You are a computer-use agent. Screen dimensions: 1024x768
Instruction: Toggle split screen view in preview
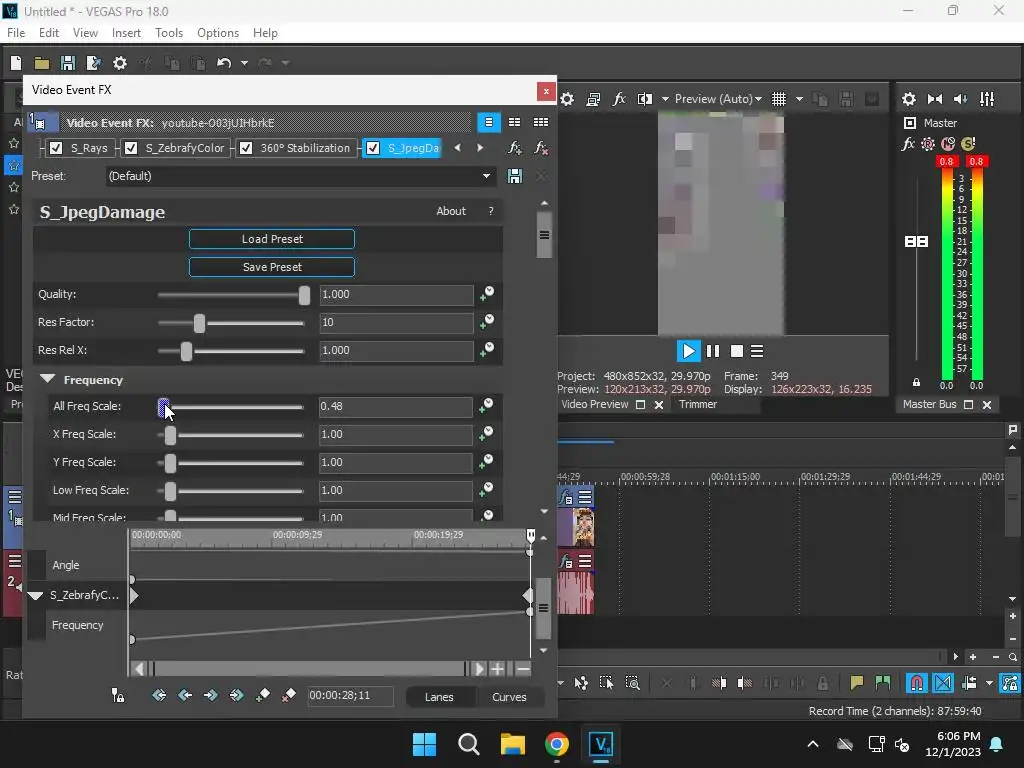coord(645,99)
